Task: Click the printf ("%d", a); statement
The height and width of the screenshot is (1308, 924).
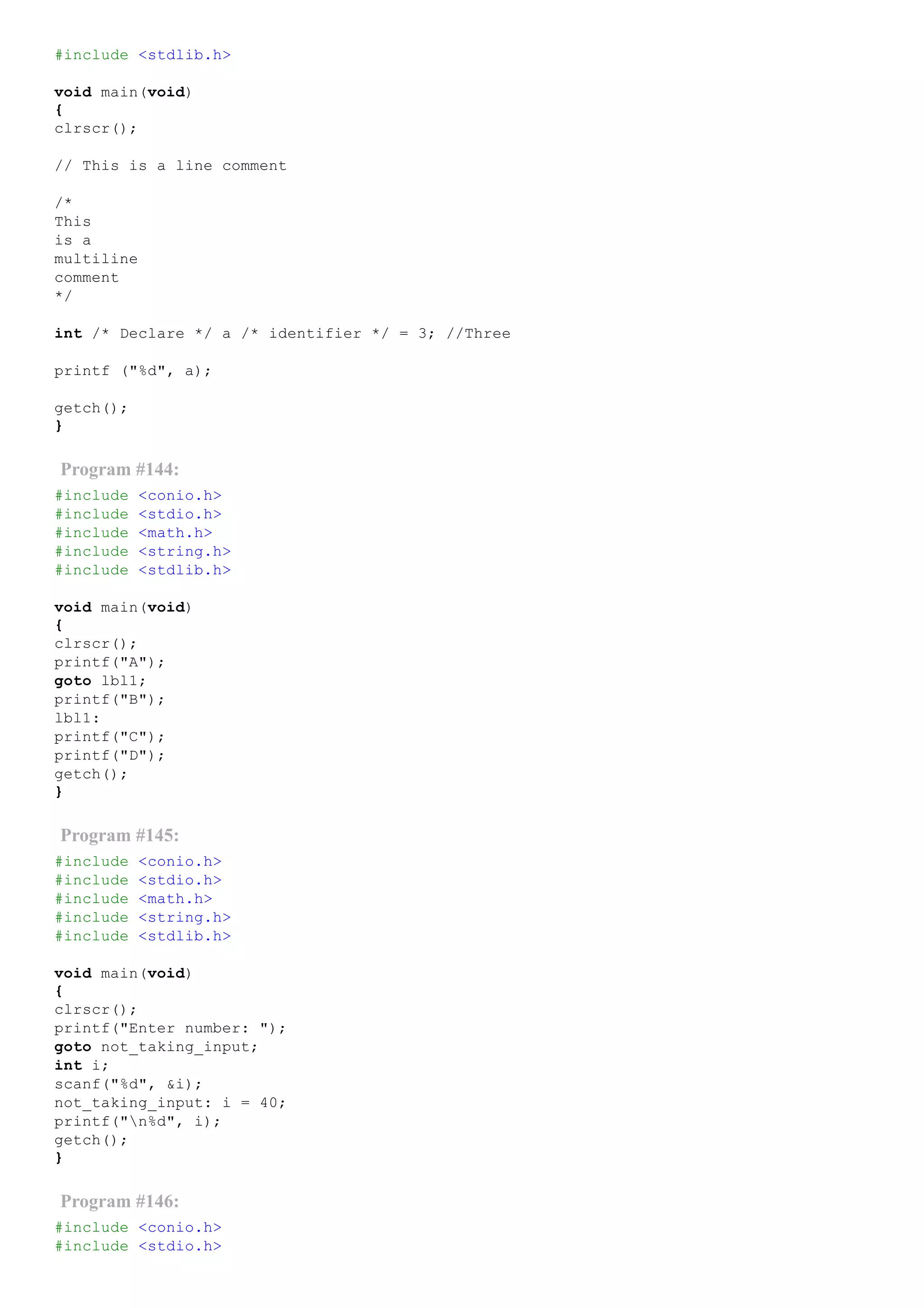Action: click(x=133, y=371)
